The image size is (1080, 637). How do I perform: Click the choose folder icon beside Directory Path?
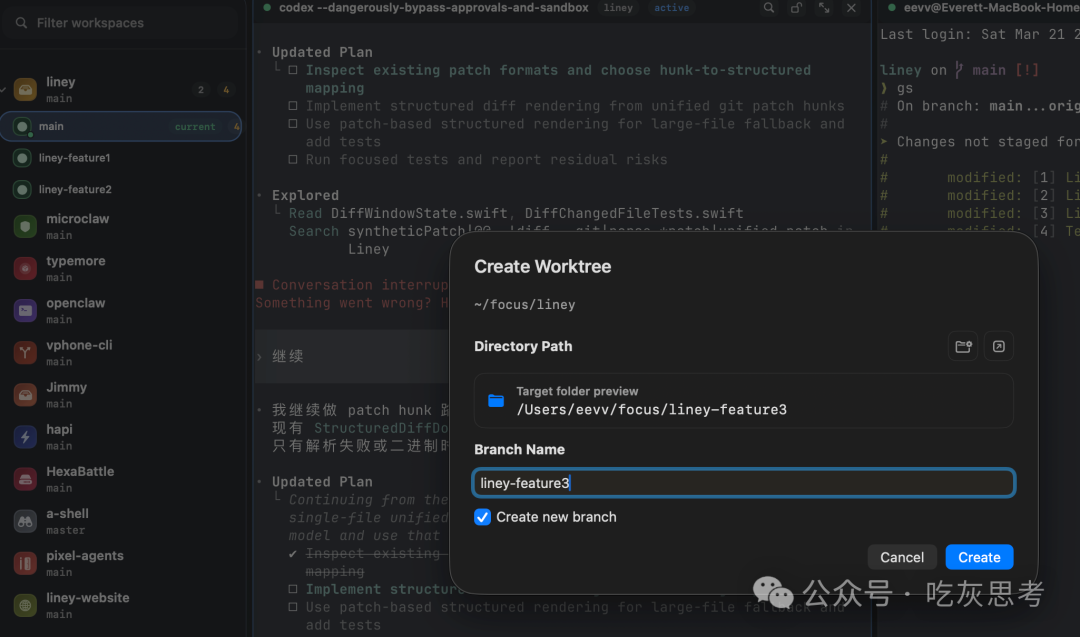click(963, 346)
